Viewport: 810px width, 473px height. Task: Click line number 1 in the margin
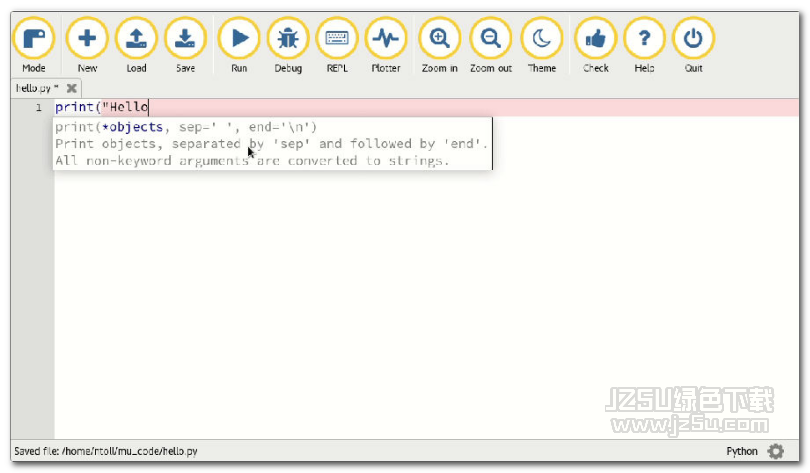point(38,107)
